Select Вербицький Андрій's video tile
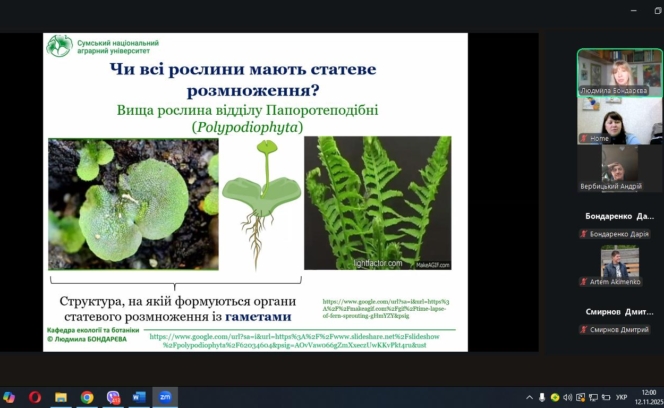This screenshot has width=664, height=408. tap(619, 169)
